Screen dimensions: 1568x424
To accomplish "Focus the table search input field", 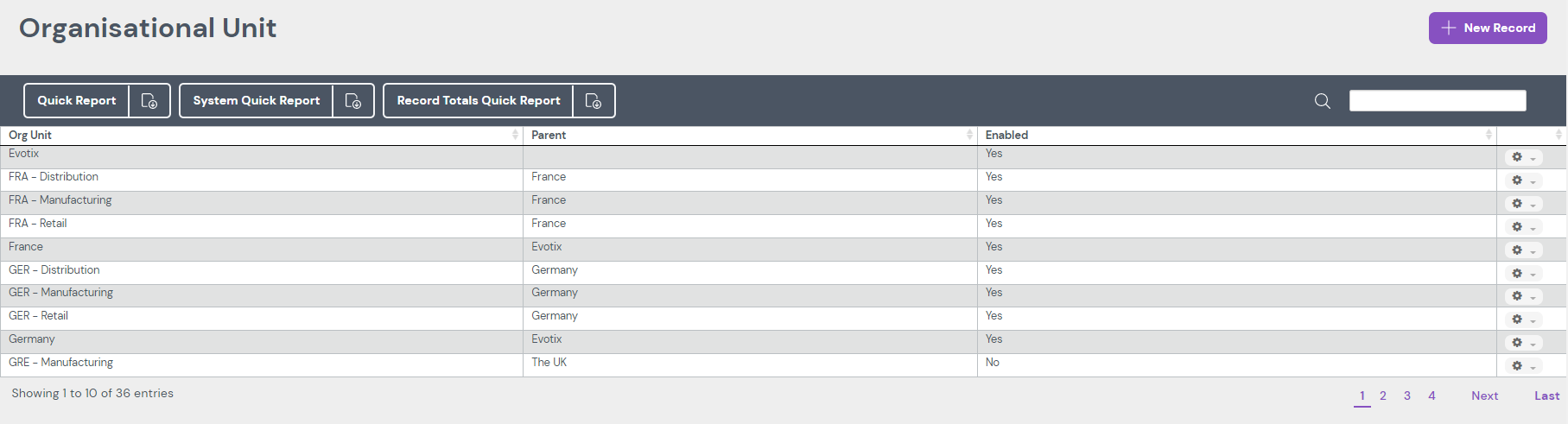I will click(x=1438, y=101).
